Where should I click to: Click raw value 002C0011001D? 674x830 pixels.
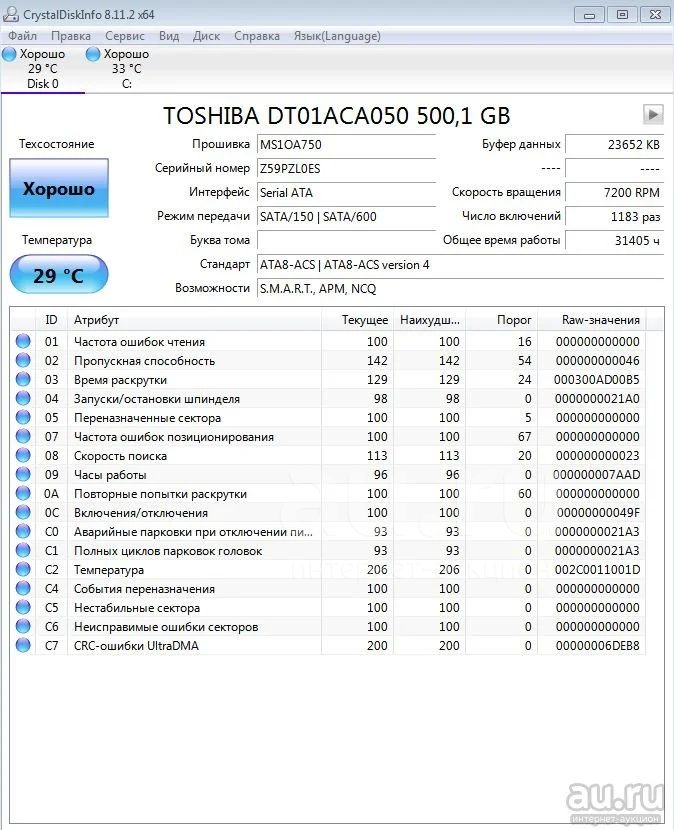coord(597,570)
